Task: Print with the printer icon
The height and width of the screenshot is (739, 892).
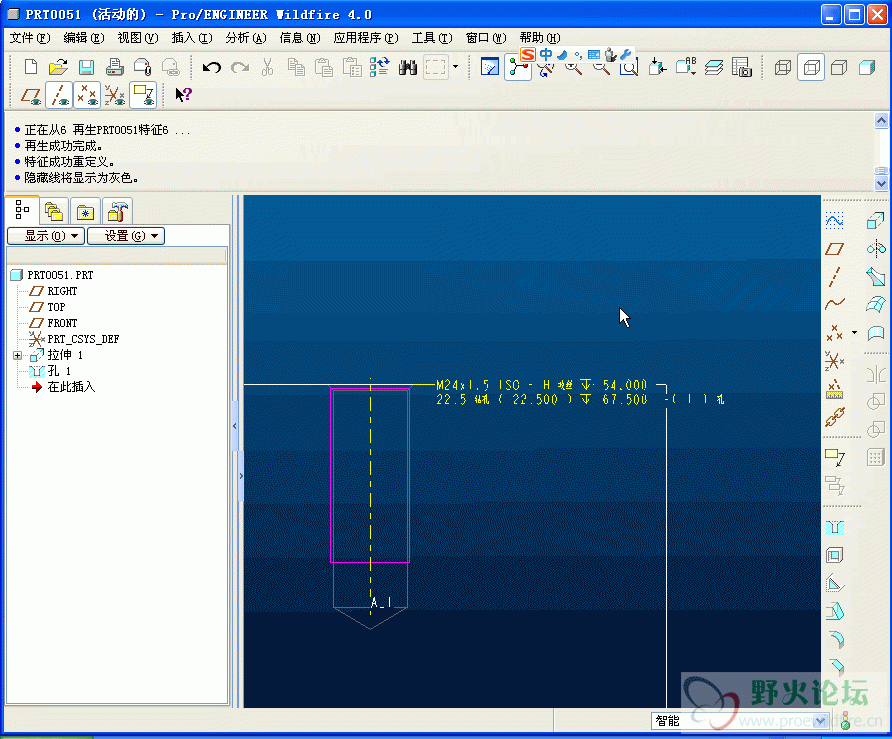Action: pos(114,67)
